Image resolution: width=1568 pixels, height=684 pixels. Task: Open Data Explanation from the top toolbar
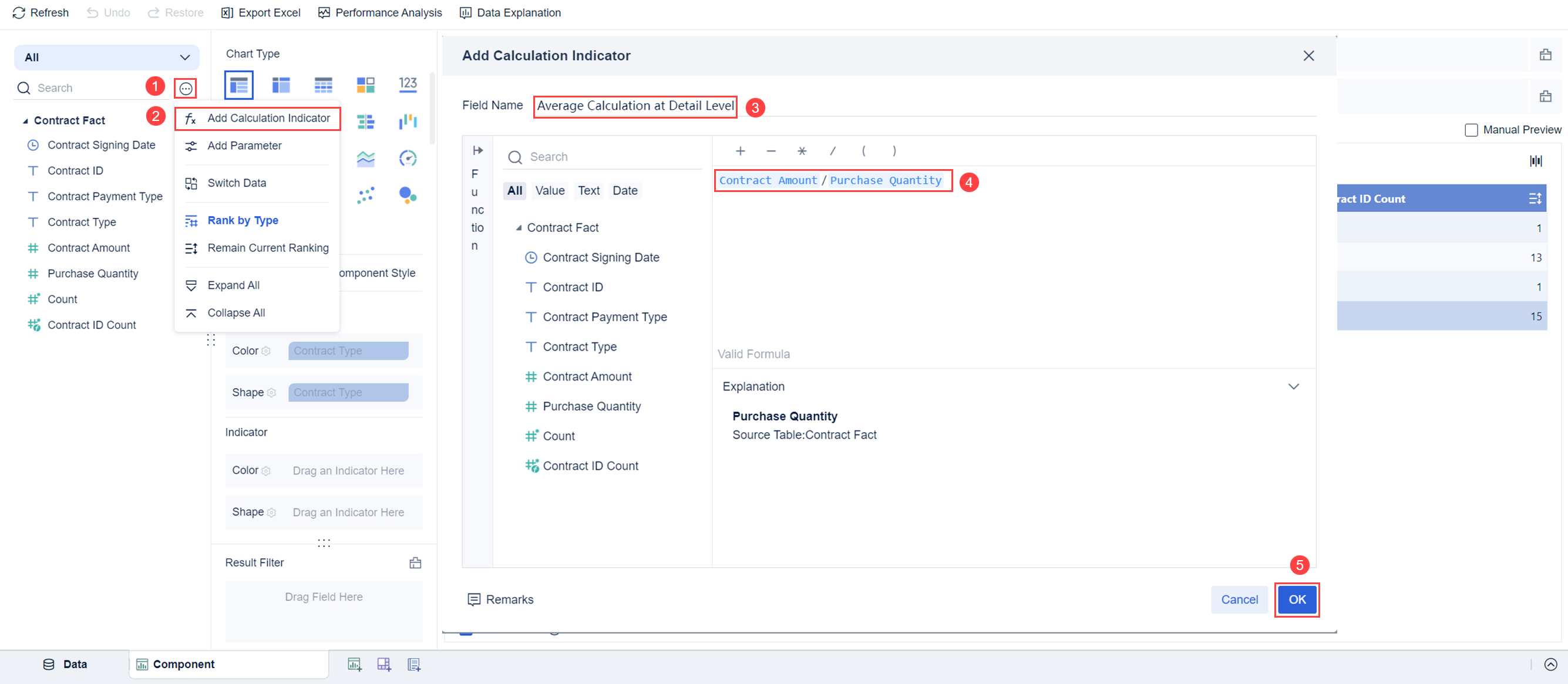[510, 12]
